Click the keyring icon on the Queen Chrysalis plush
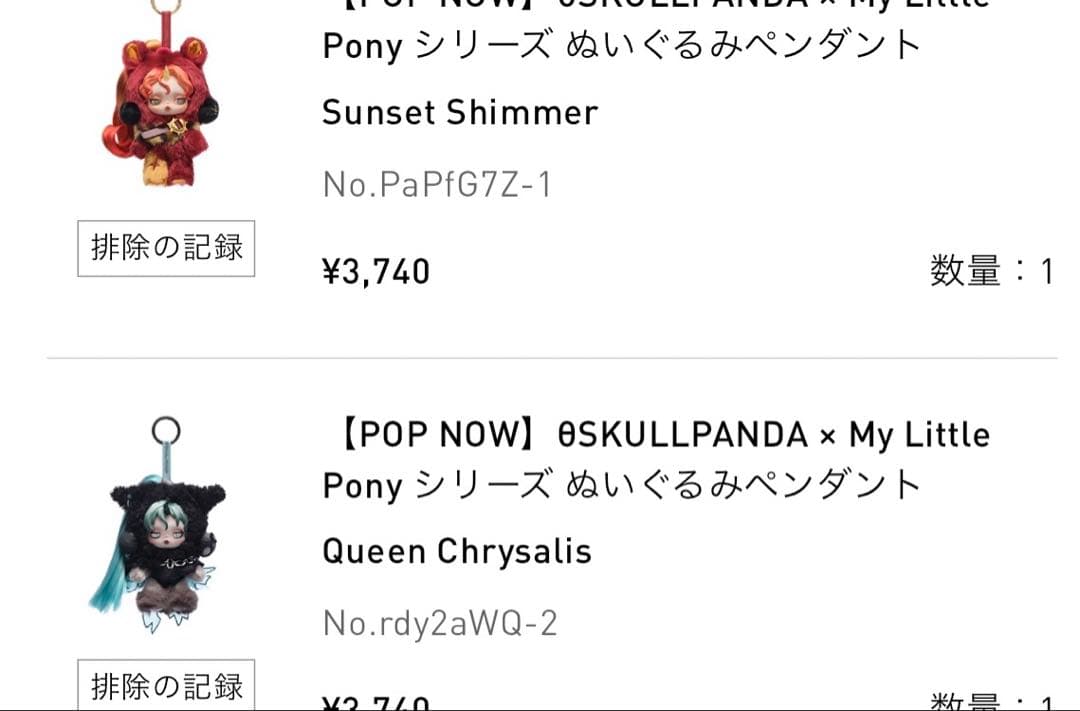The width and height of the screenshot is (1080, 711). click(167, 427)
